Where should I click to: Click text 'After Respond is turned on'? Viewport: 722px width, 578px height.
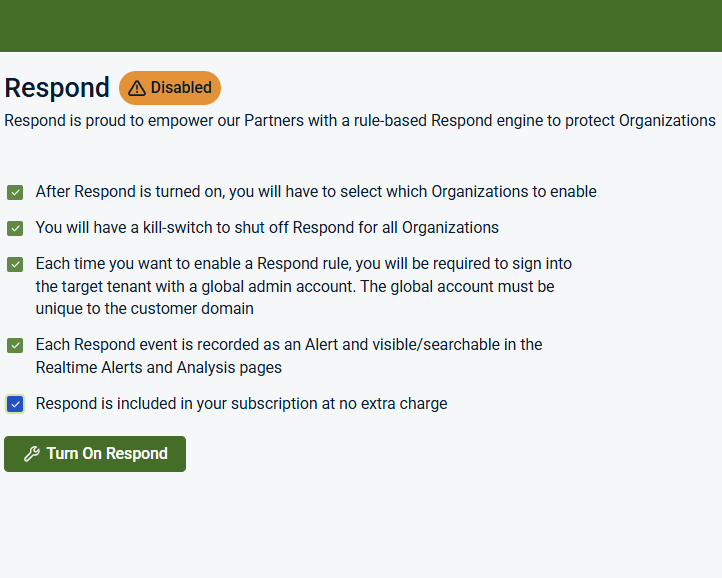point(130,192)
